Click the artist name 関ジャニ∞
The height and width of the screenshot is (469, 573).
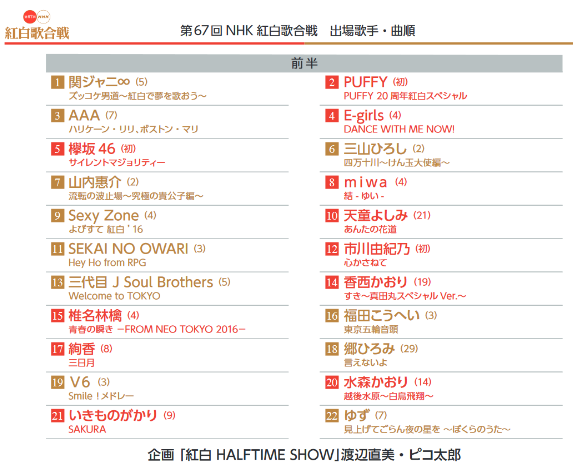pyautogui.click(x=99, y=82)
